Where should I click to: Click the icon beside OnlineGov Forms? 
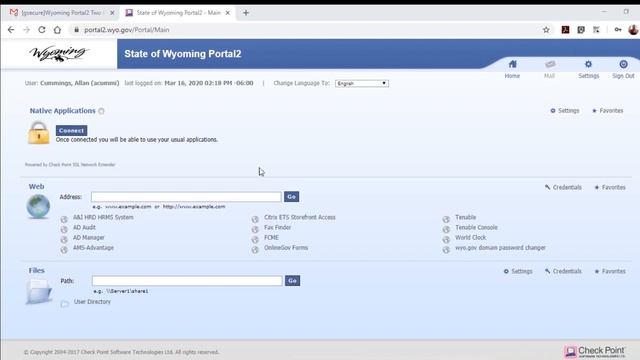coord(255,250)
